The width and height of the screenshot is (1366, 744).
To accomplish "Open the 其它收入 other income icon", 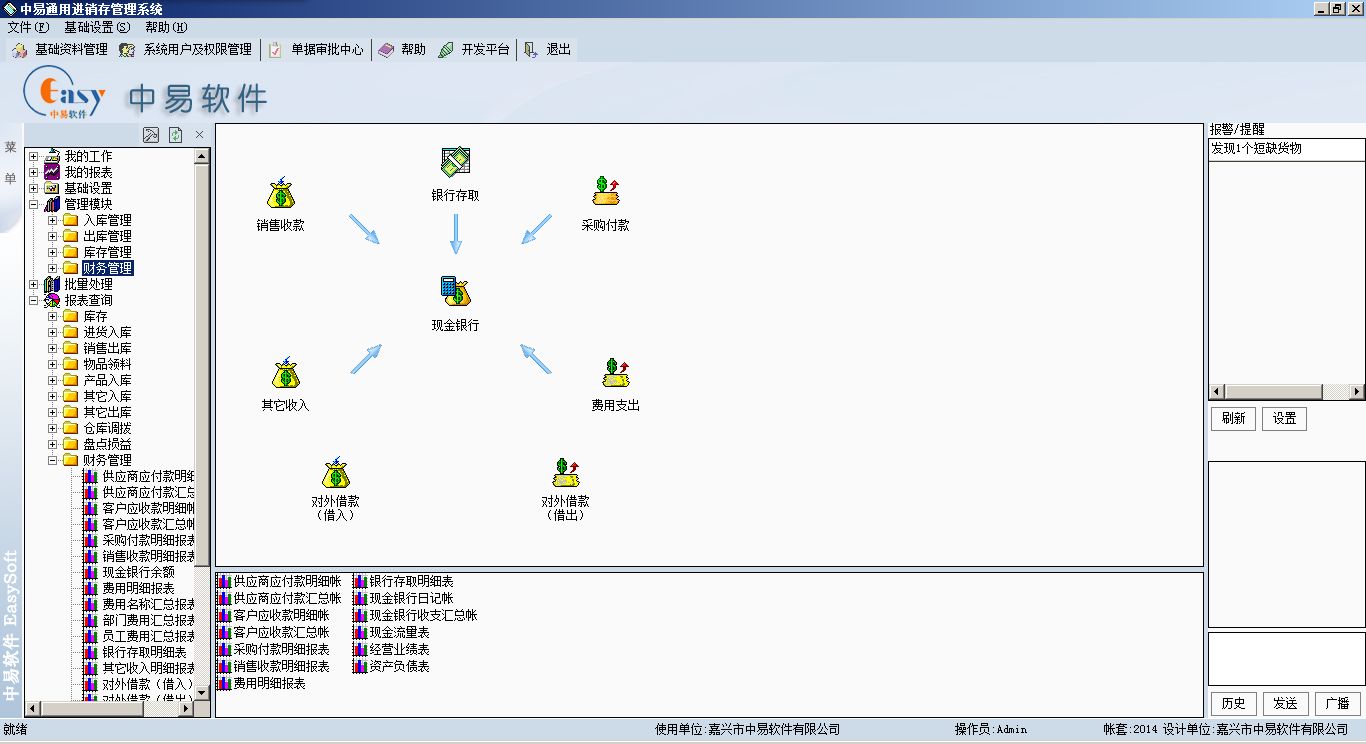I will click(285, 375).
